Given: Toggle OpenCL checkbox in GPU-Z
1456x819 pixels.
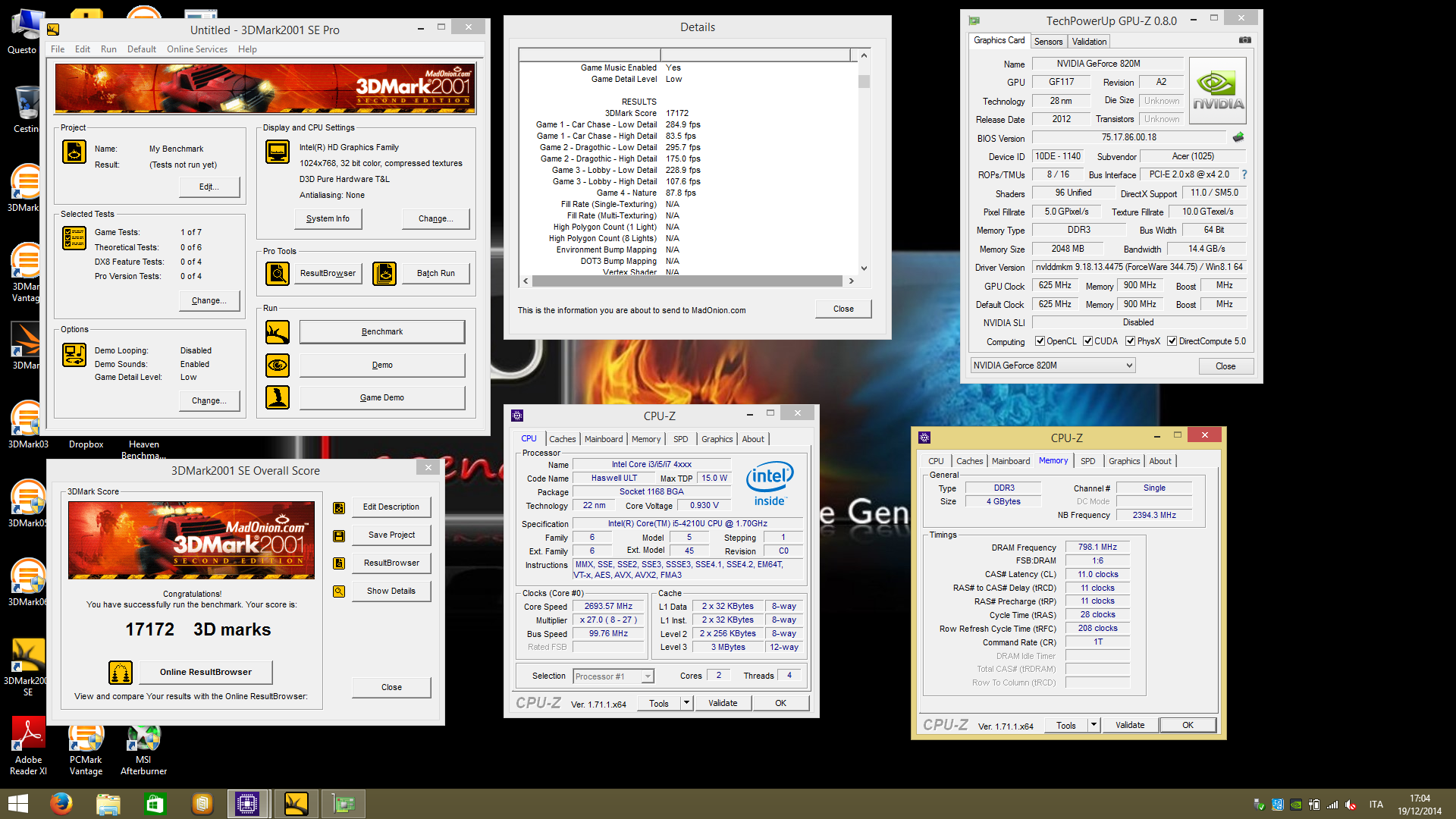Looking at the screenshot, I should click(x=1040, y=341).
